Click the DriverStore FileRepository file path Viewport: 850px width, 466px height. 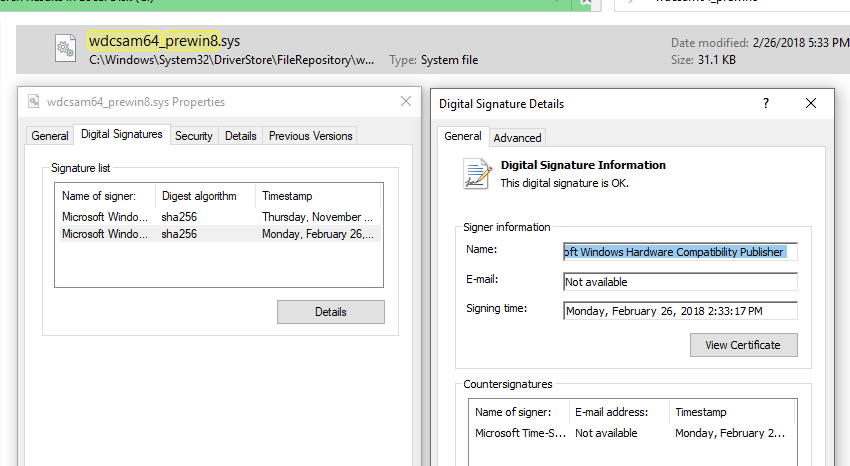(231, 60)
